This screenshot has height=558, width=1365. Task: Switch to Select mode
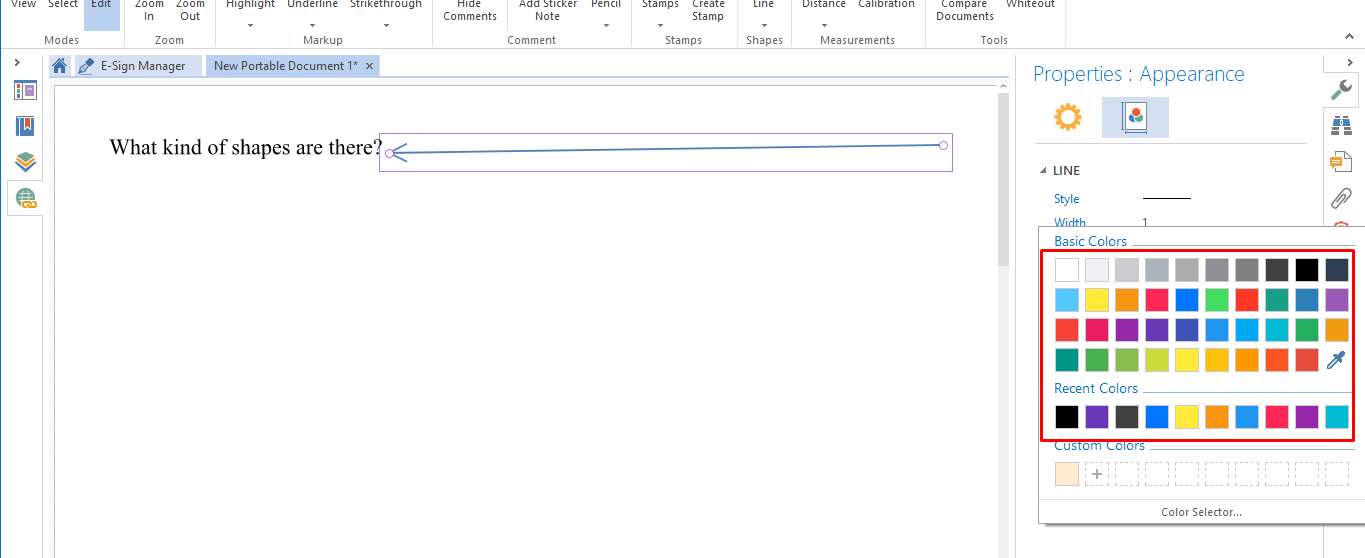click(62, 7)
